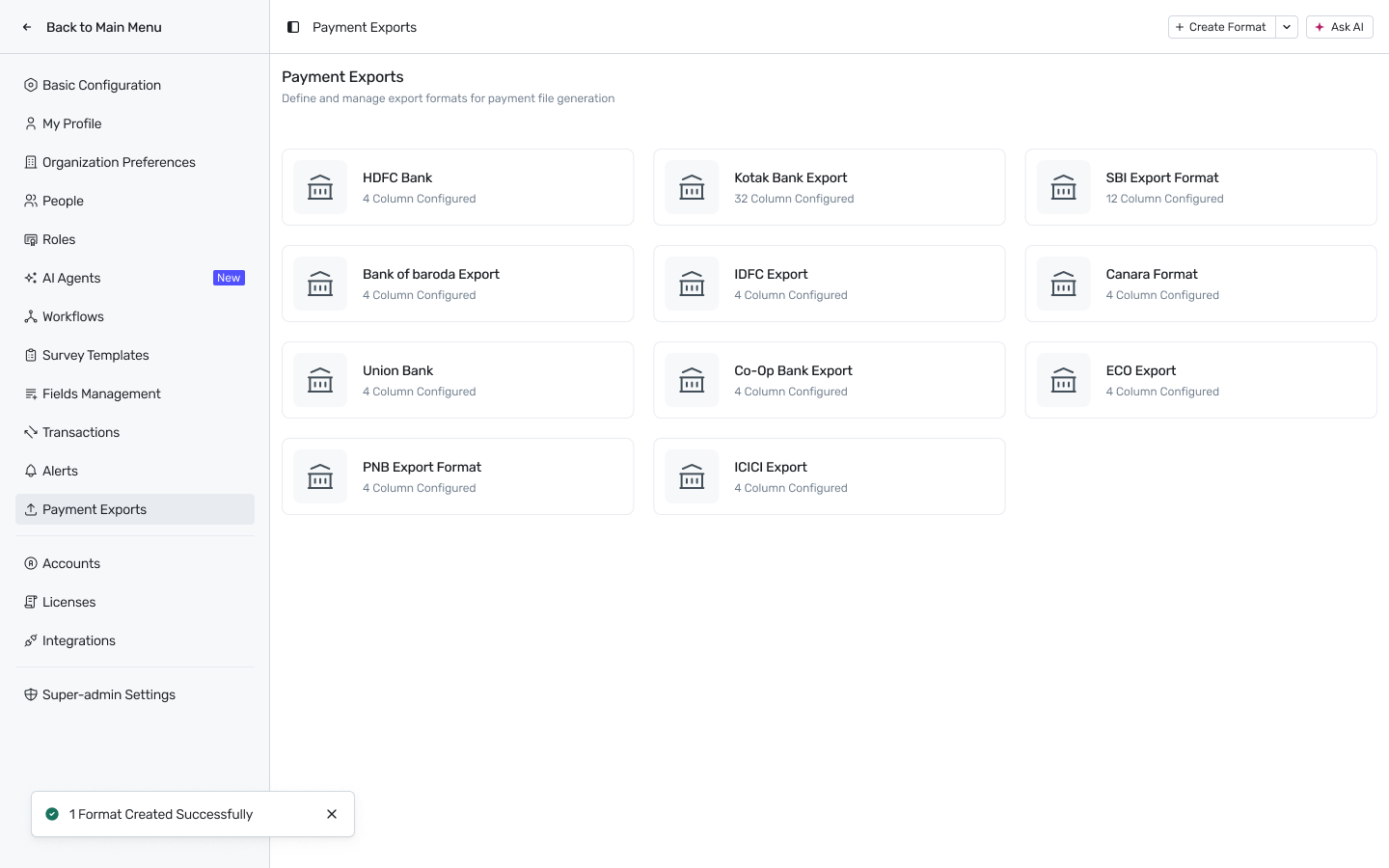Image resolution: width=1389 pixels, height=868 pixels.
Task: Go to Workflows
Action: coord(135,316)
